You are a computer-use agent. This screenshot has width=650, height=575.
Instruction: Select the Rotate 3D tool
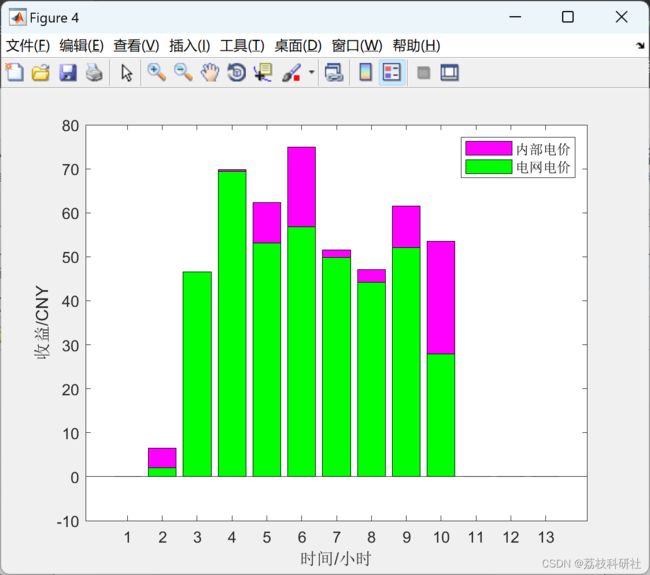(x=237, y=73)
